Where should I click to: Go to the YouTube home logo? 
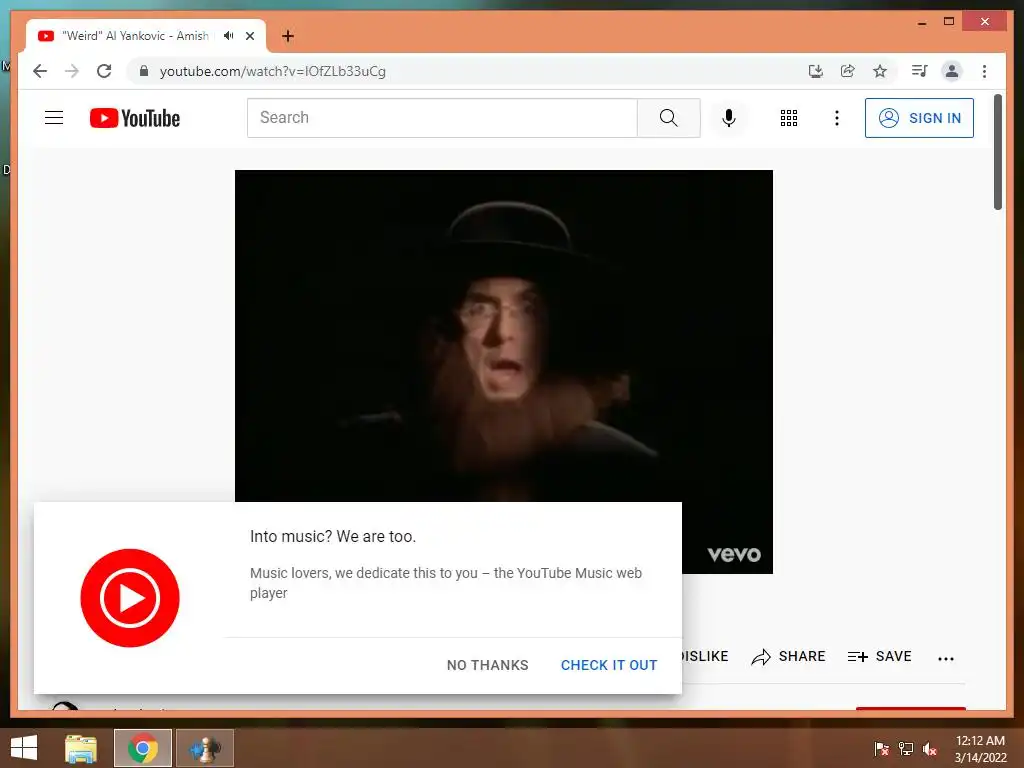coord(135,118)
